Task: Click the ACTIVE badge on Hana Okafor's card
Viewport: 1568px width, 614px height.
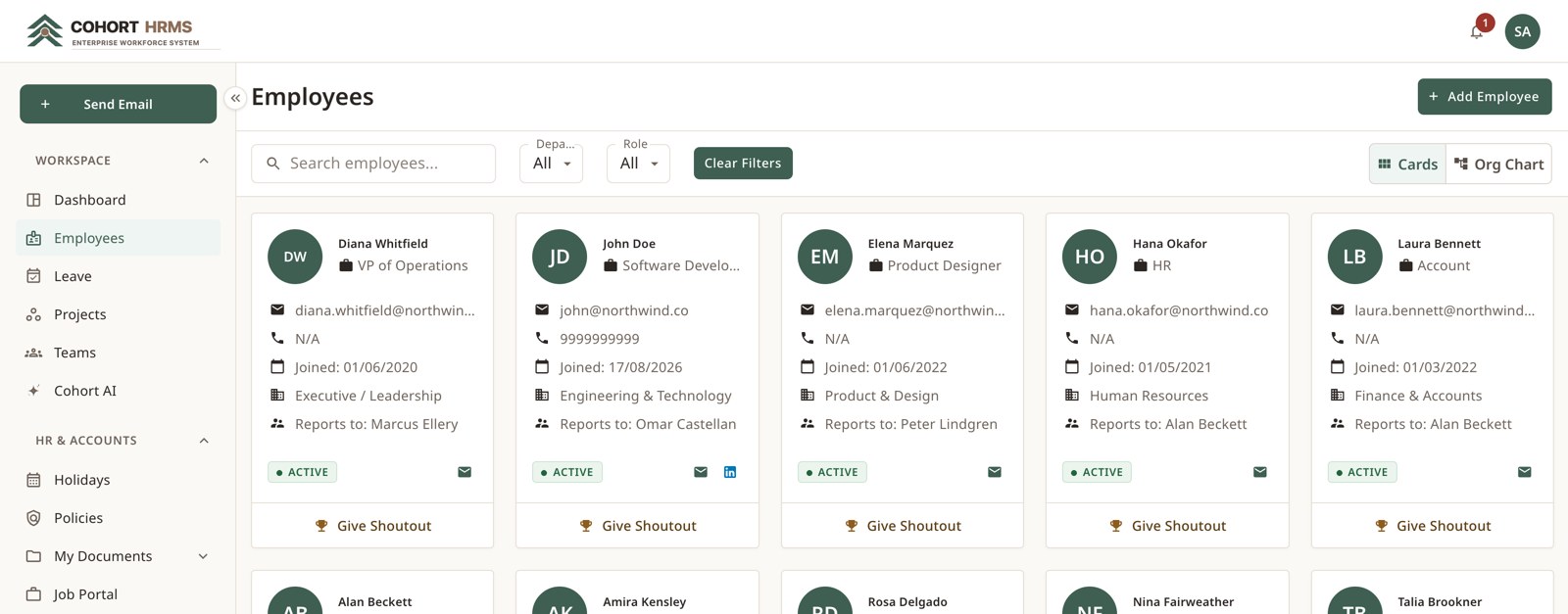Action: pos(1097,472)
